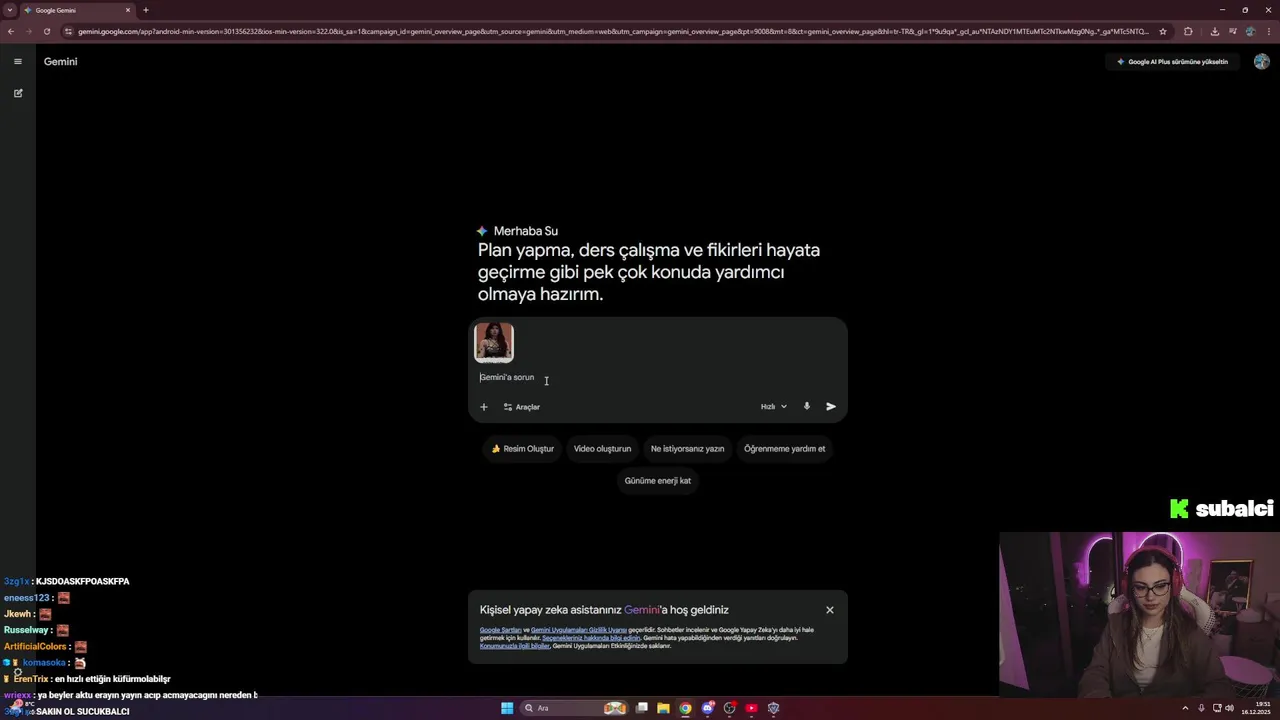Open Chrome three-dot menu
The width and height of the screenshot is (1280, 720).
click(1268, 31)
